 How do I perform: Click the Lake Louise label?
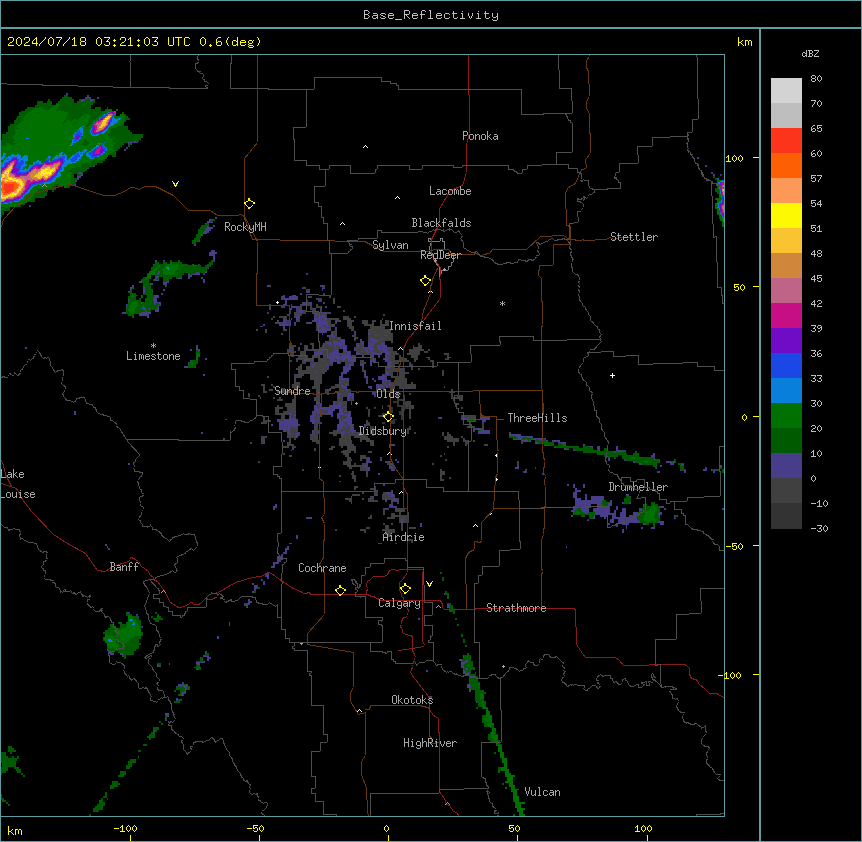point(18,484)
